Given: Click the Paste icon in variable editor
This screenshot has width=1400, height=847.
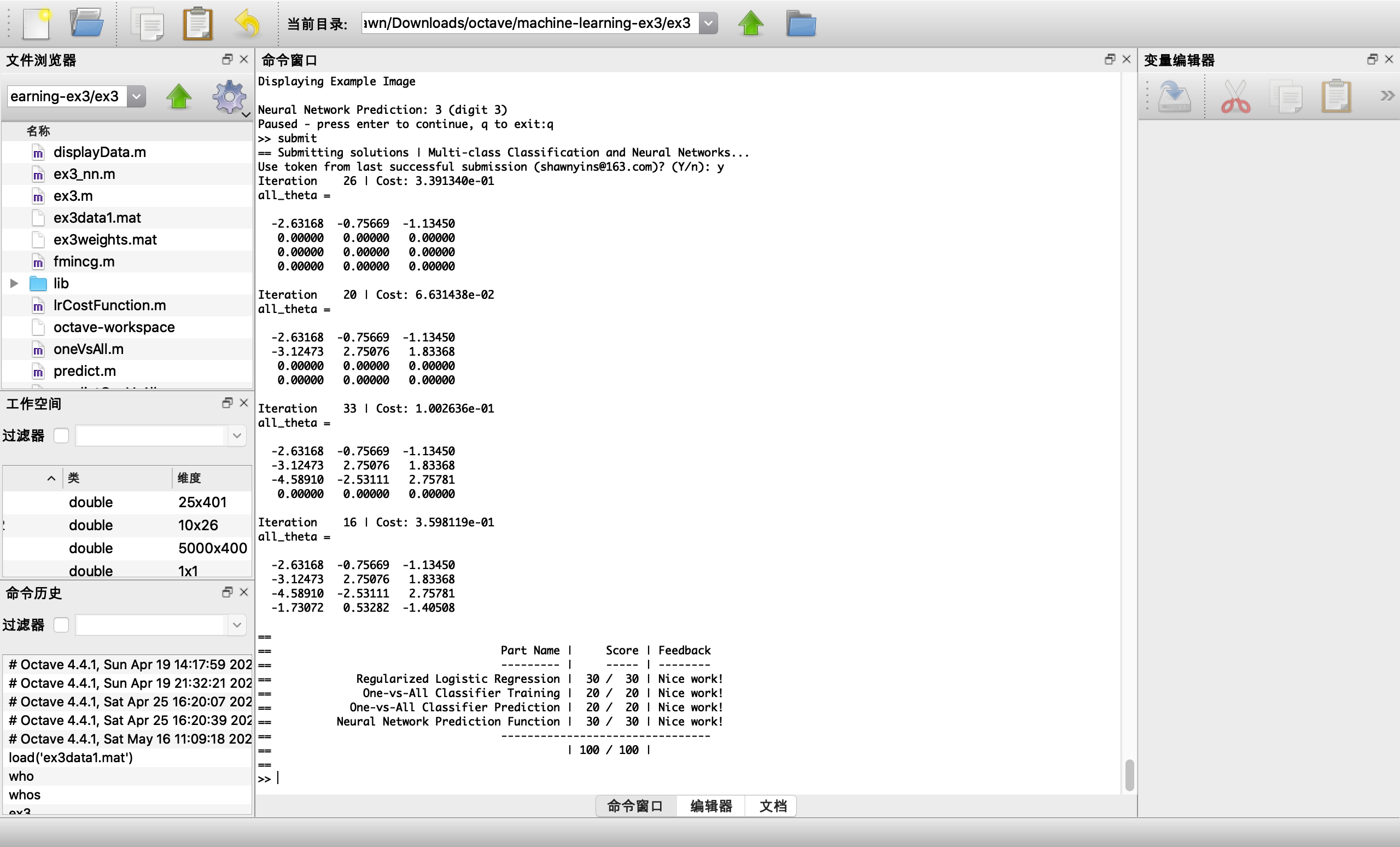Looking at the screenshot, I should (x=1336, y=96).
